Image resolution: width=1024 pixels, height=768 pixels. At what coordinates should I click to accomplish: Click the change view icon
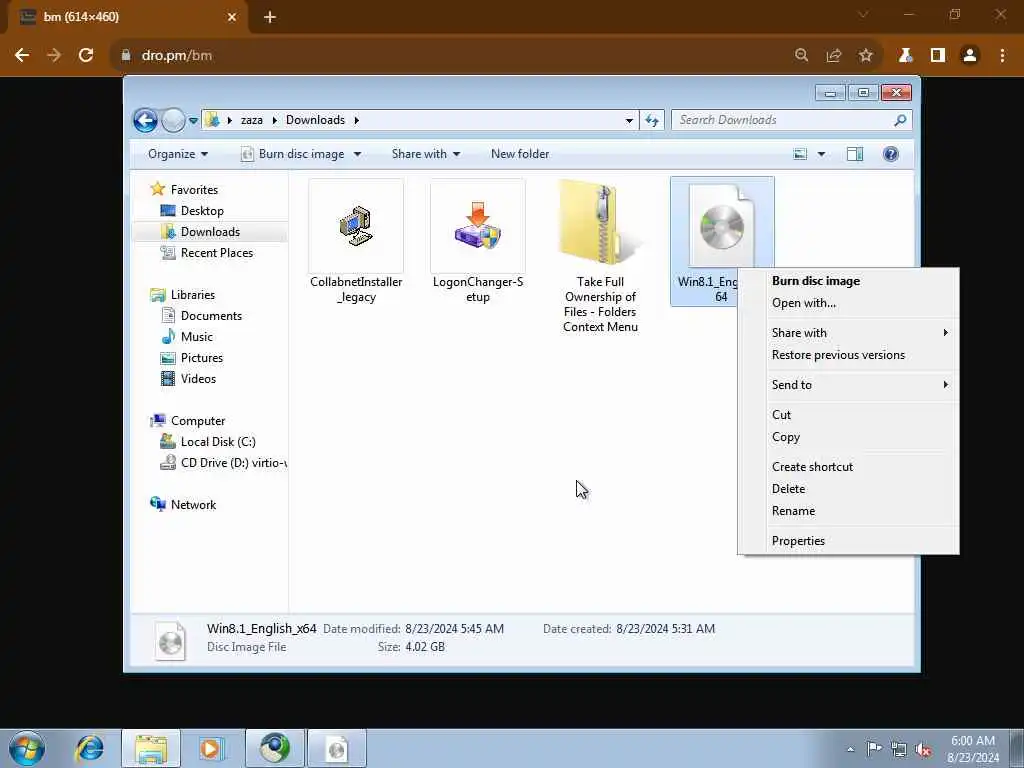pyautogui.click(x=800, y=154)
